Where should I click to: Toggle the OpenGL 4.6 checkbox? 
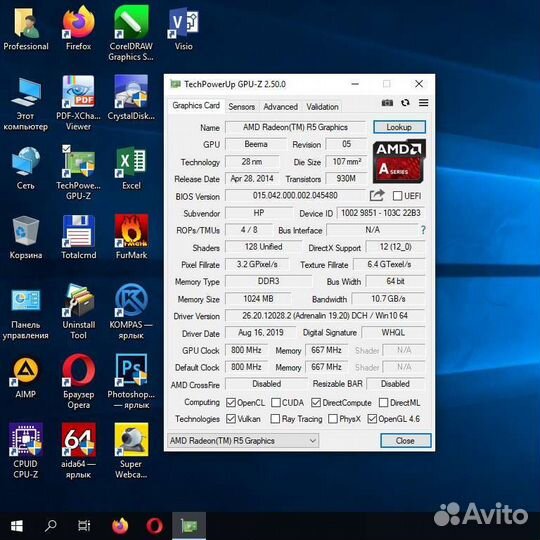pyautogui.click(x=372, y=419)
